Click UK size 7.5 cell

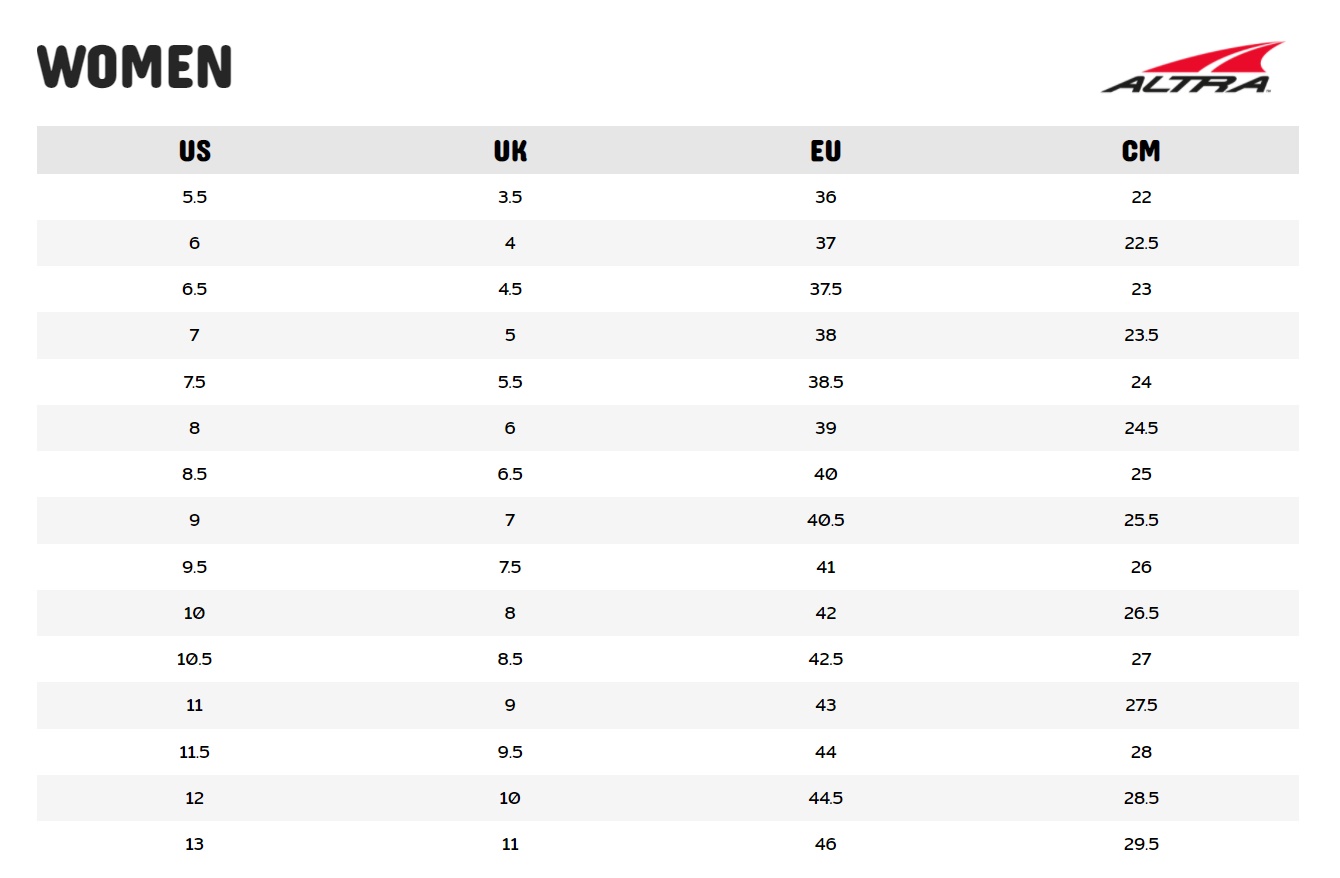pos(510,567)
